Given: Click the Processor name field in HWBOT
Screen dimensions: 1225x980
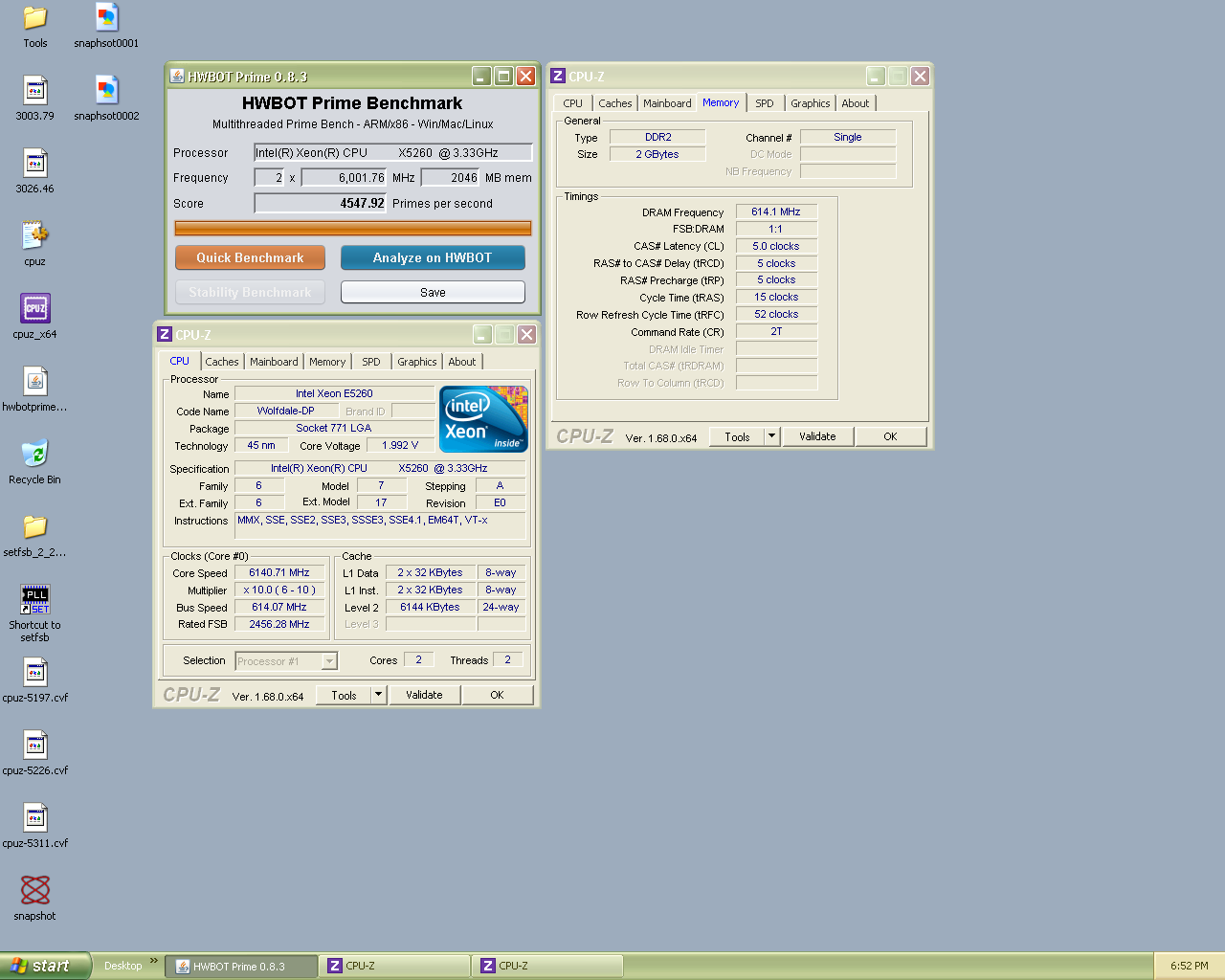Looking at the screenshot, I should pos(392,152).
